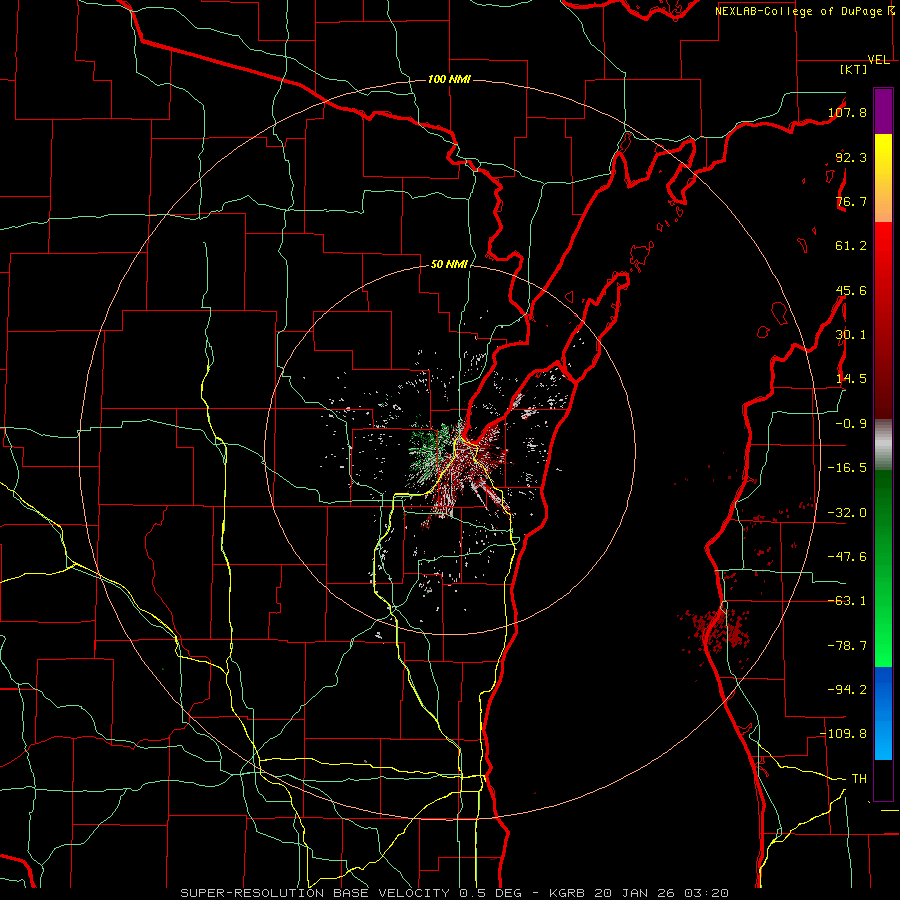The height and width of the screenshot is (900, 900).
Task: Pick the purple segment of the velocity color bar
Action: [x=883, y=111]
